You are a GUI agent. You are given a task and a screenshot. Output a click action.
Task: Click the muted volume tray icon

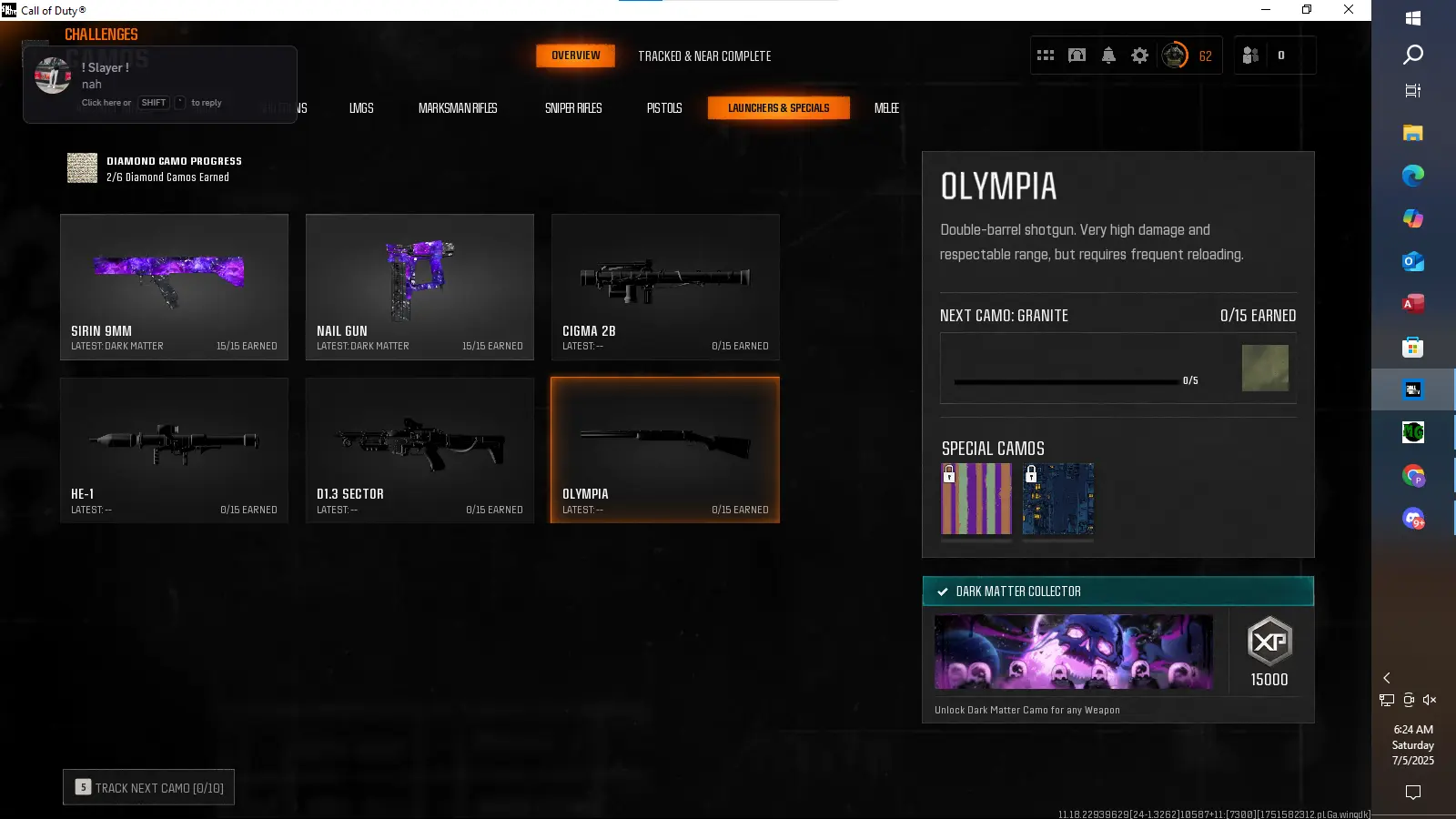[x=1430, y=700]
